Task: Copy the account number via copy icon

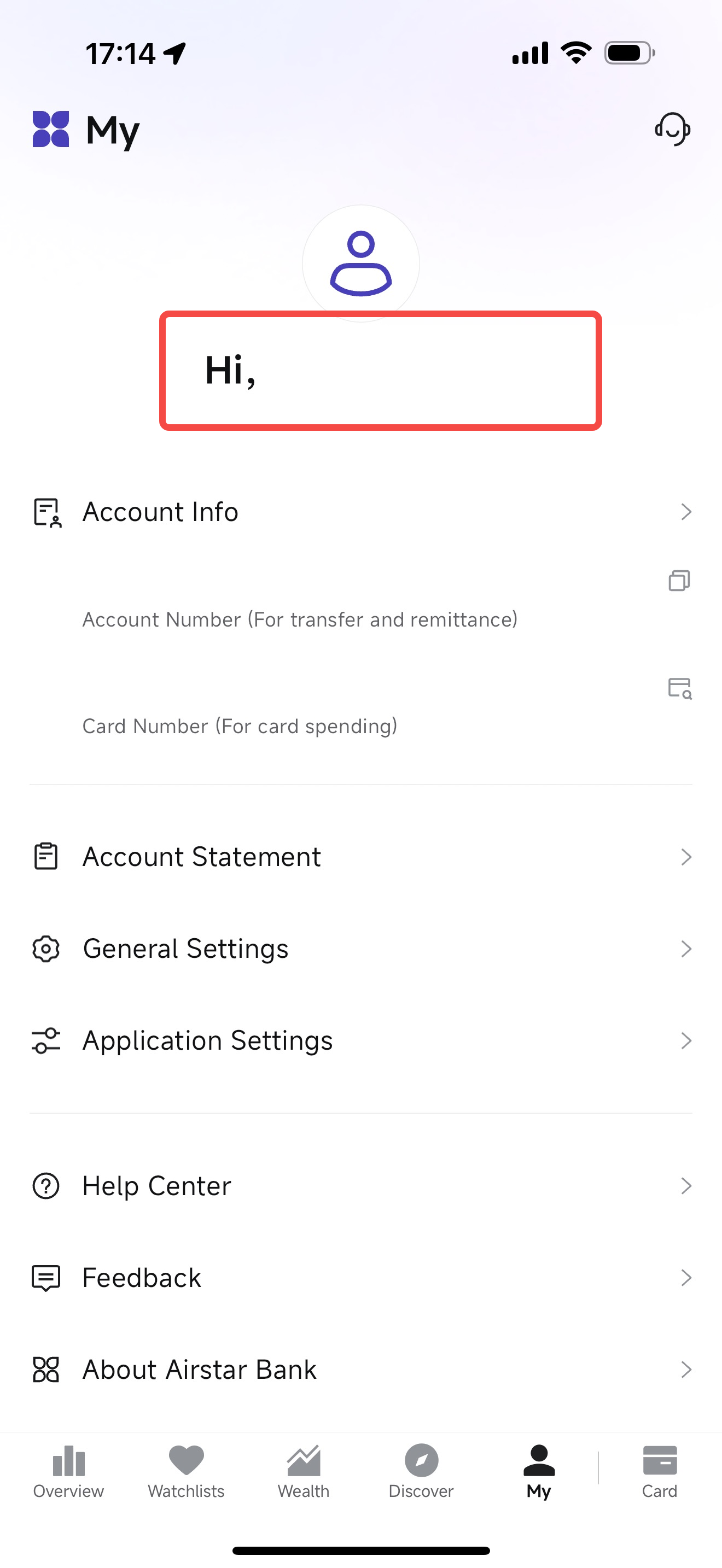Action: 679,581
